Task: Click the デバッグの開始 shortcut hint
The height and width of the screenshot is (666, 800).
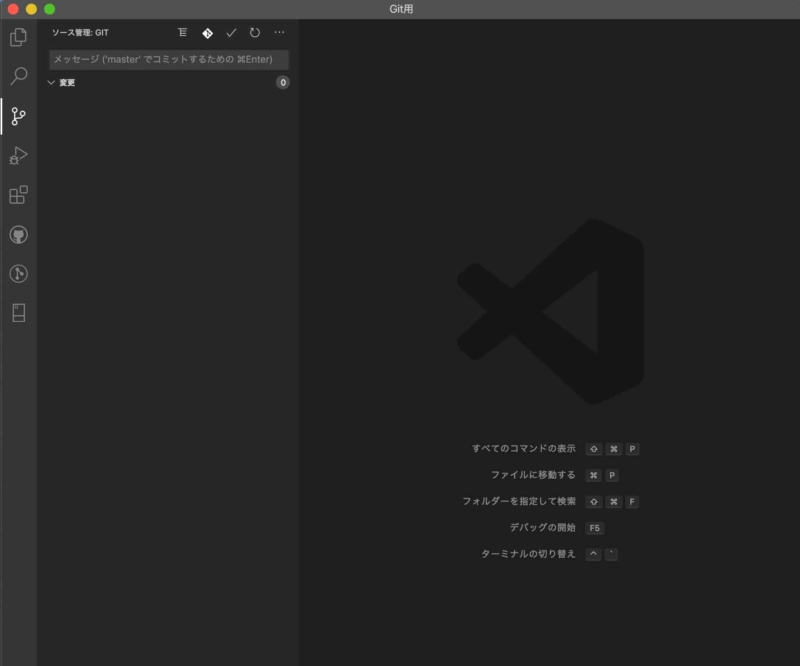Action: pos(542,528)
